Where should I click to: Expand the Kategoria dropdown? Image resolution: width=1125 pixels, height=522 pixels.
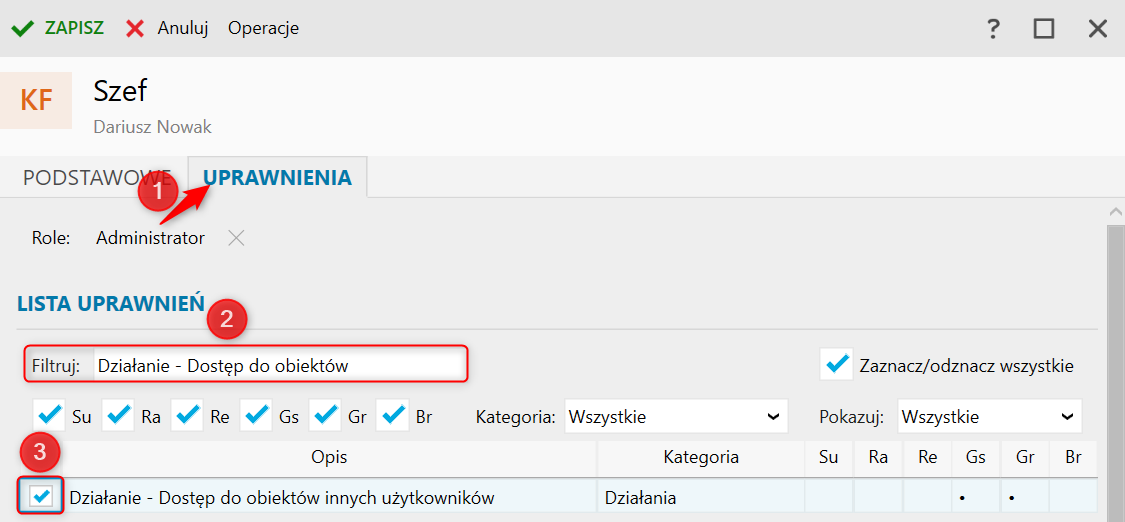[674, 416]
